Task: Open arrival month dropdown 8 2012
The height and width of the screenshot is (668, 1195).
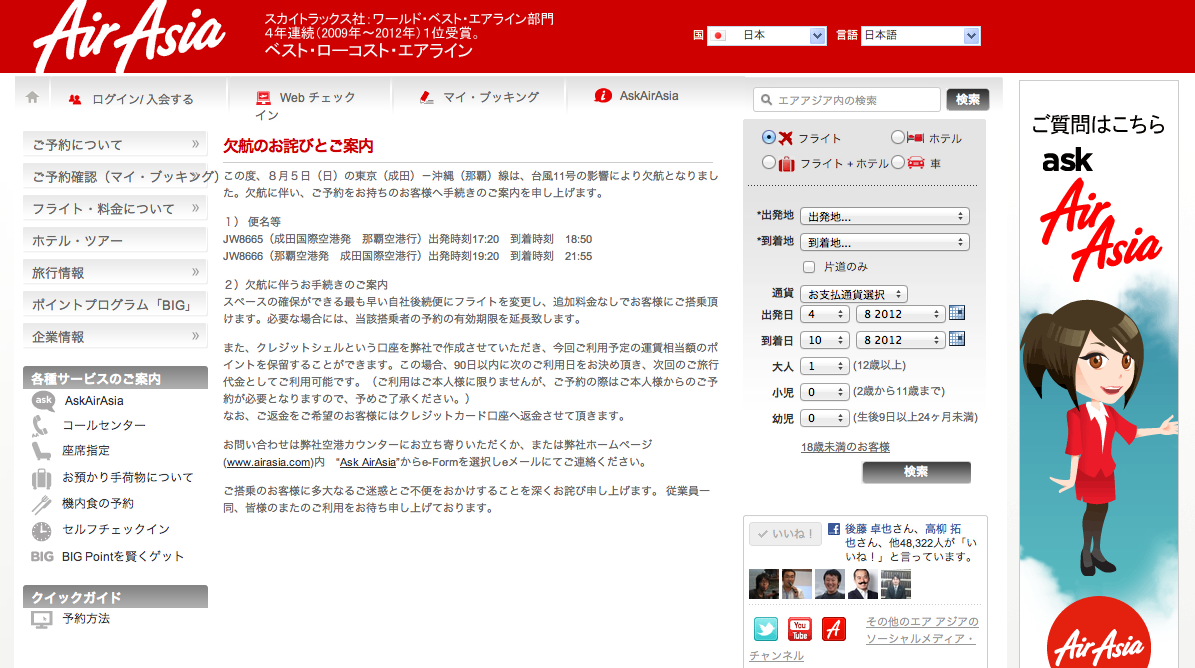Action: click(x=901, y=340)
